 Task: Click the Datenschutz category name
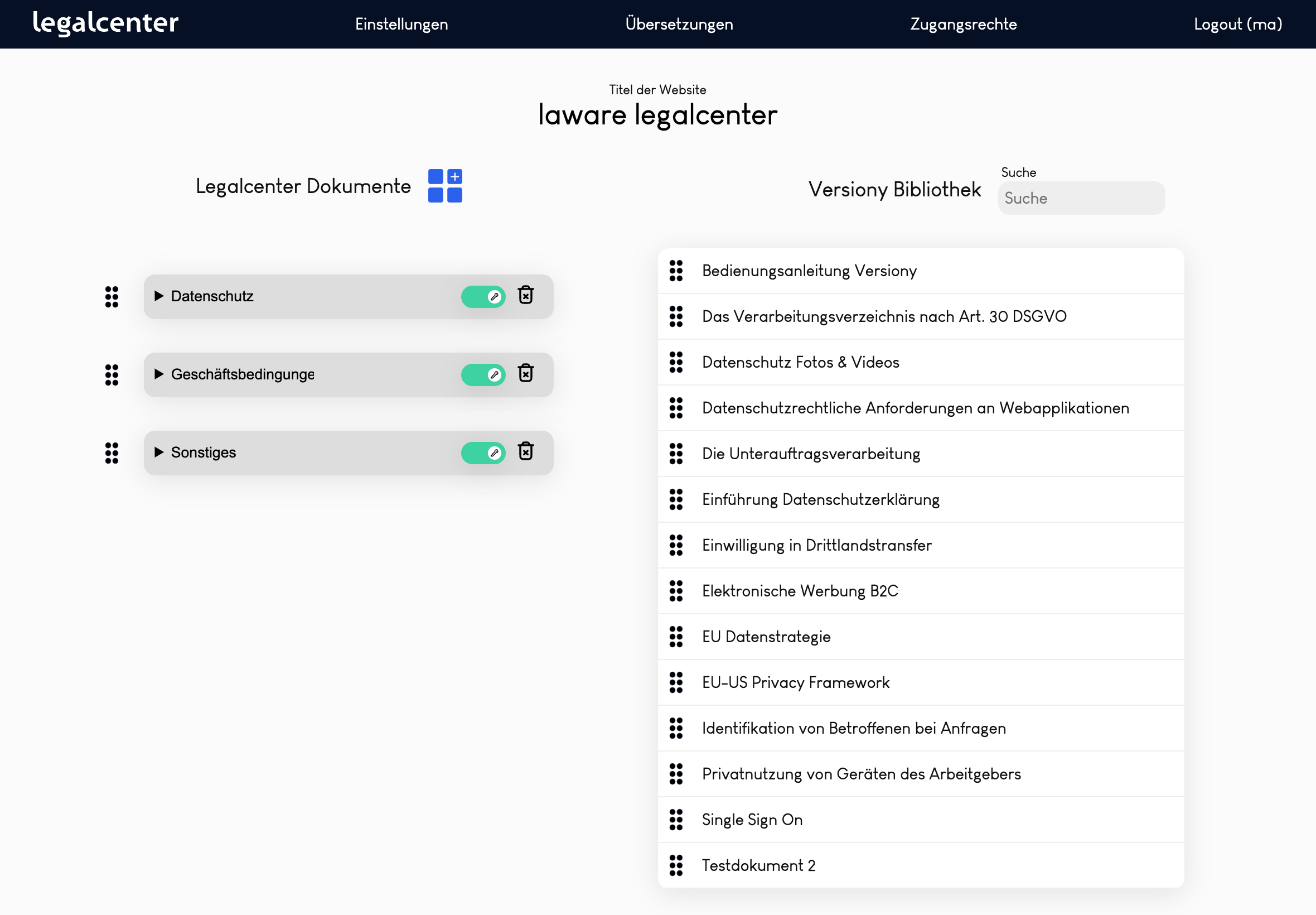click(212, 296)
